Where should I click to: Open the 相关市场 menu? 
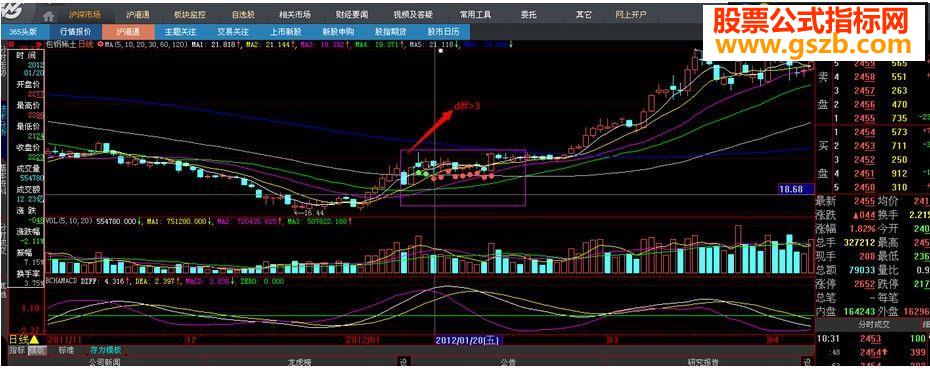click(x=295, y=14)
